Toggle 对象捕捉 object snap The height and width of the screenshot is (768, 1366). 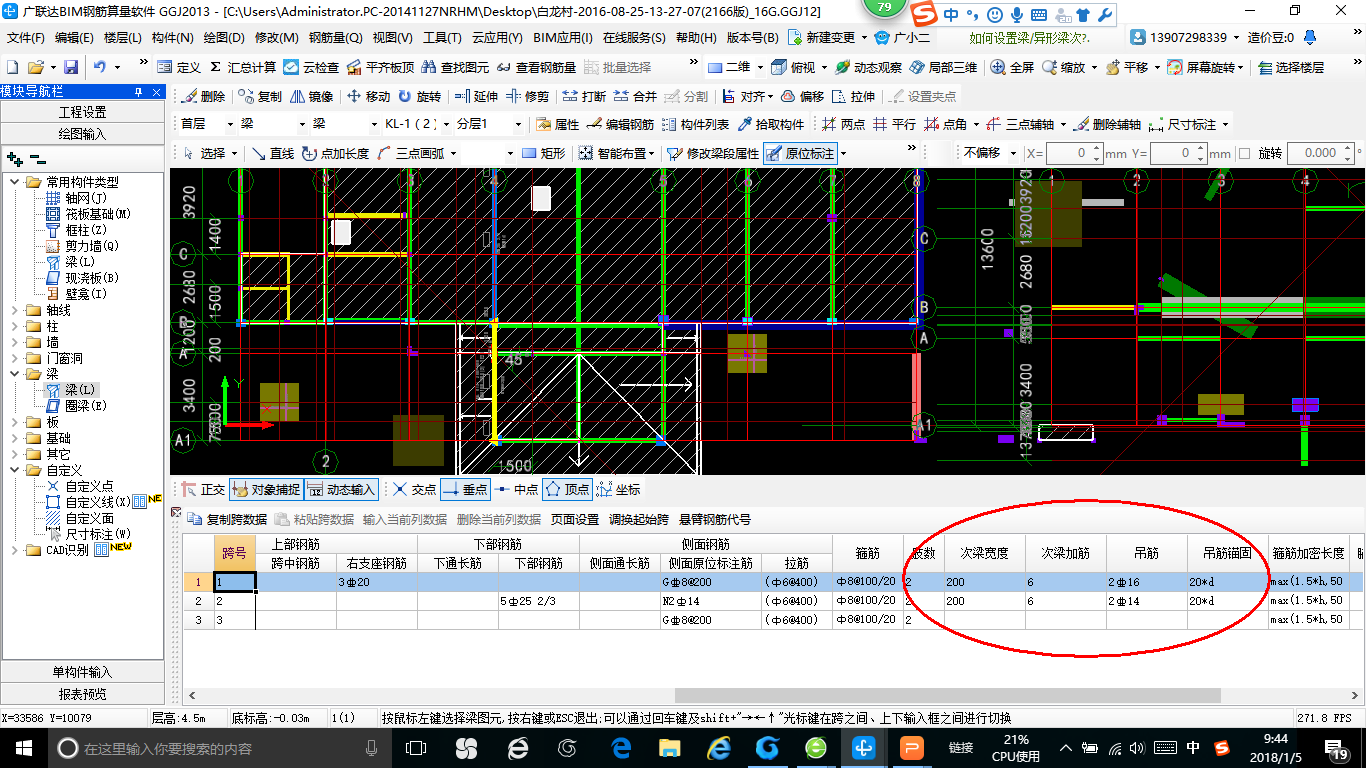click(265, 490)
